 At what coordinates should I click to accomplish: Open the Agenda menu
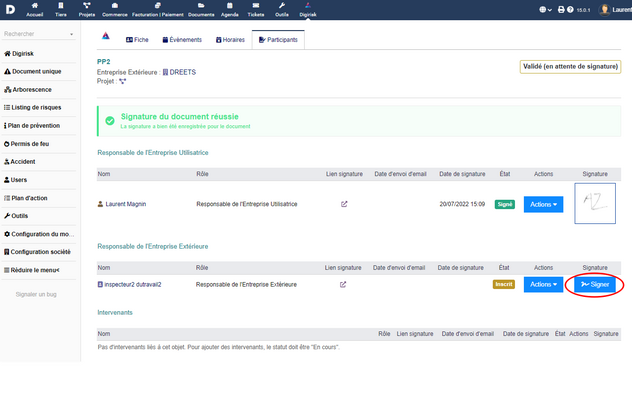pos(230,10)
